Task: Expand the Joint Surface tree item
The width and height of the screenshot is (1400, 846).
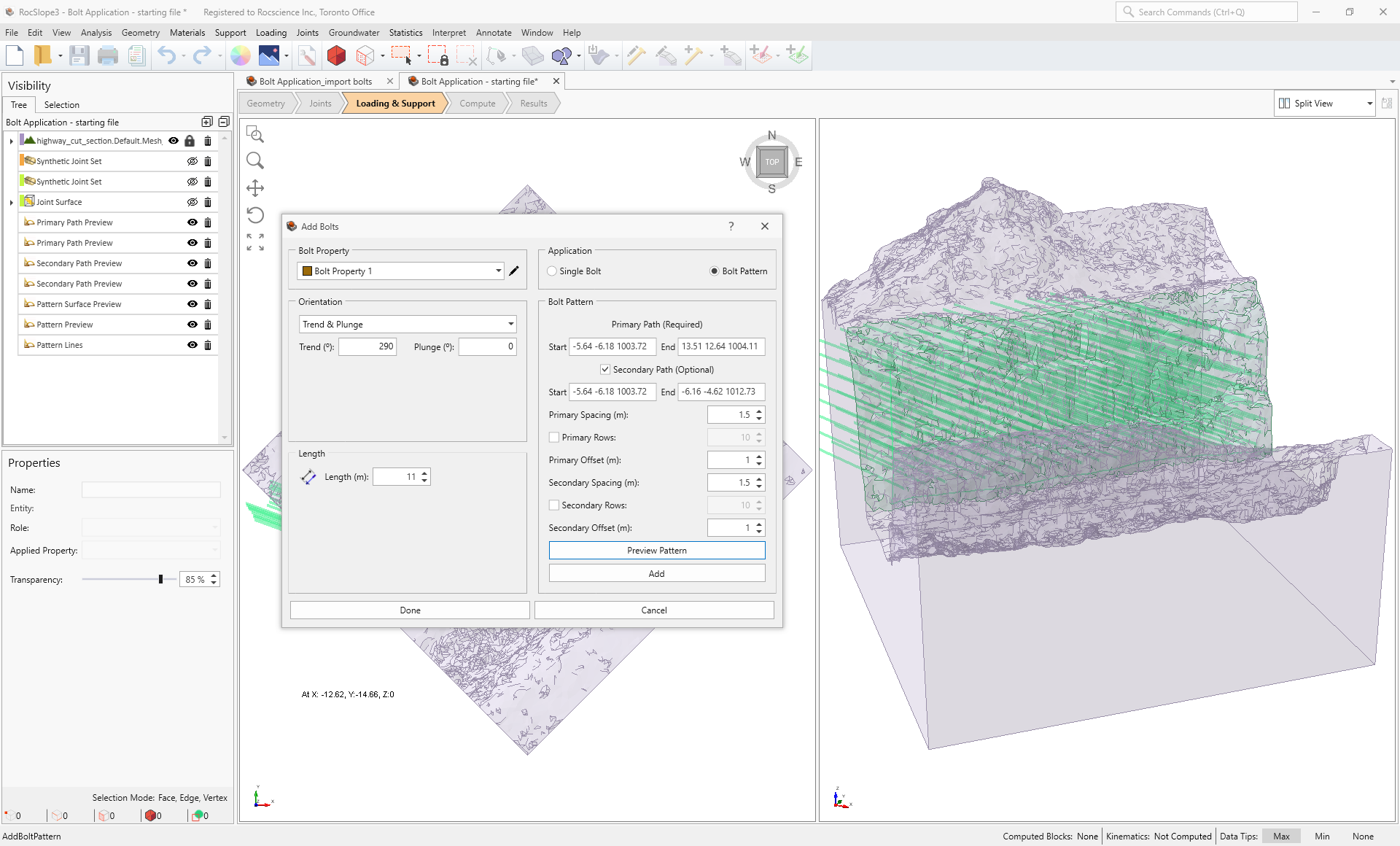Action: tap(11, 201)
